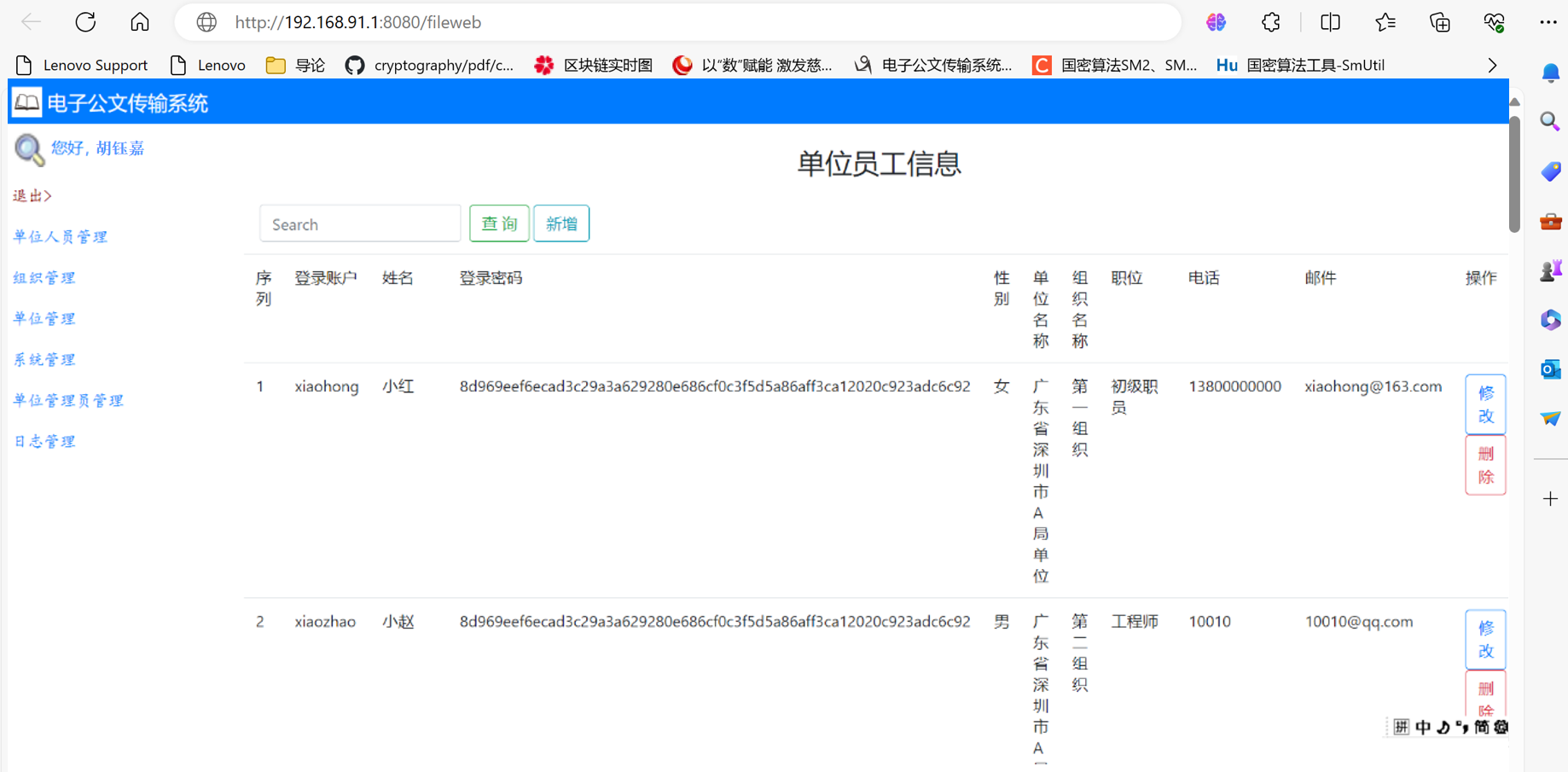Open the sidebar tools briefcase icon
1568x772 pixels.
click(x=1551, y=221)
